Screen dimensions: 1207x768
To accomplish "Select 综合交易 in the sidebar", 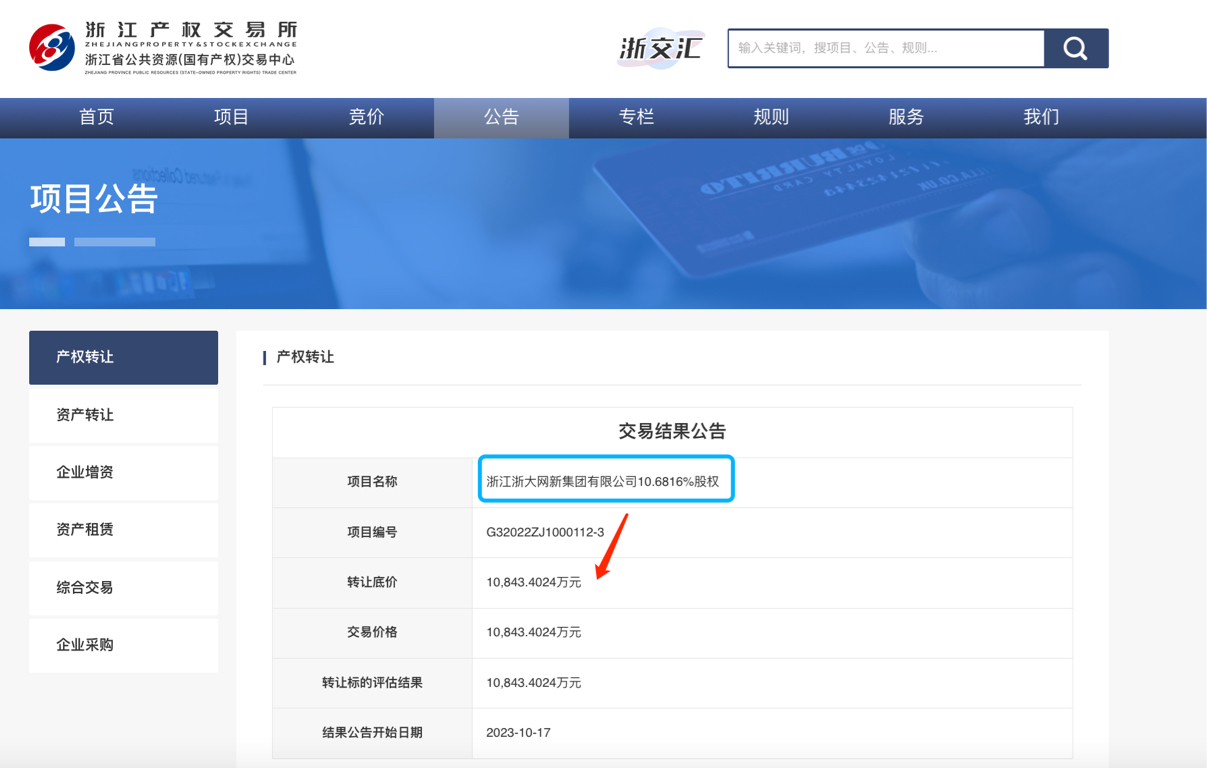I will [123, 588].
